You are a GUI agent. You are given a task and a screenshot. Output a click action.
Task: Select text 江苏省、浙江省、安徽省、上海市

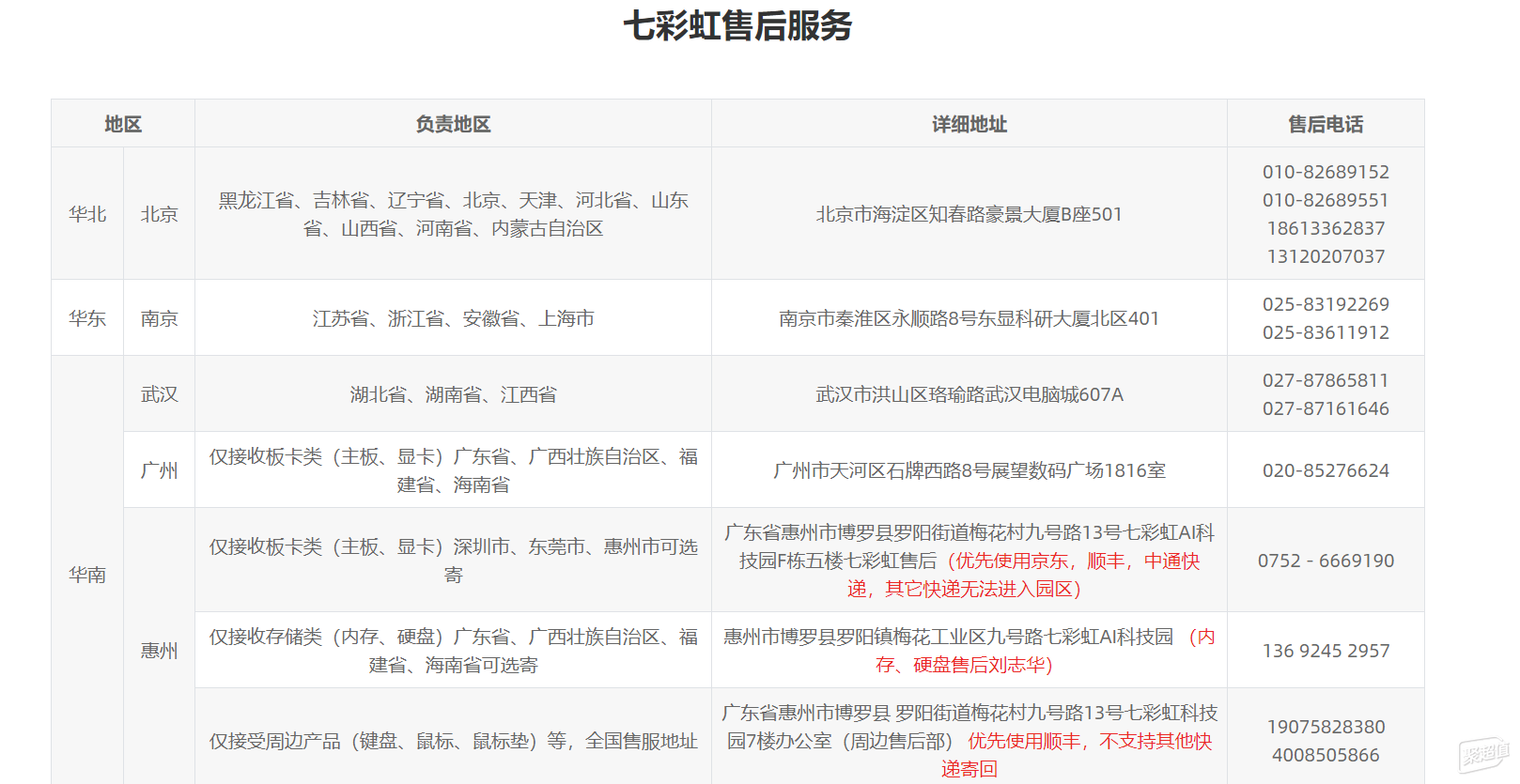click(453, 318)
